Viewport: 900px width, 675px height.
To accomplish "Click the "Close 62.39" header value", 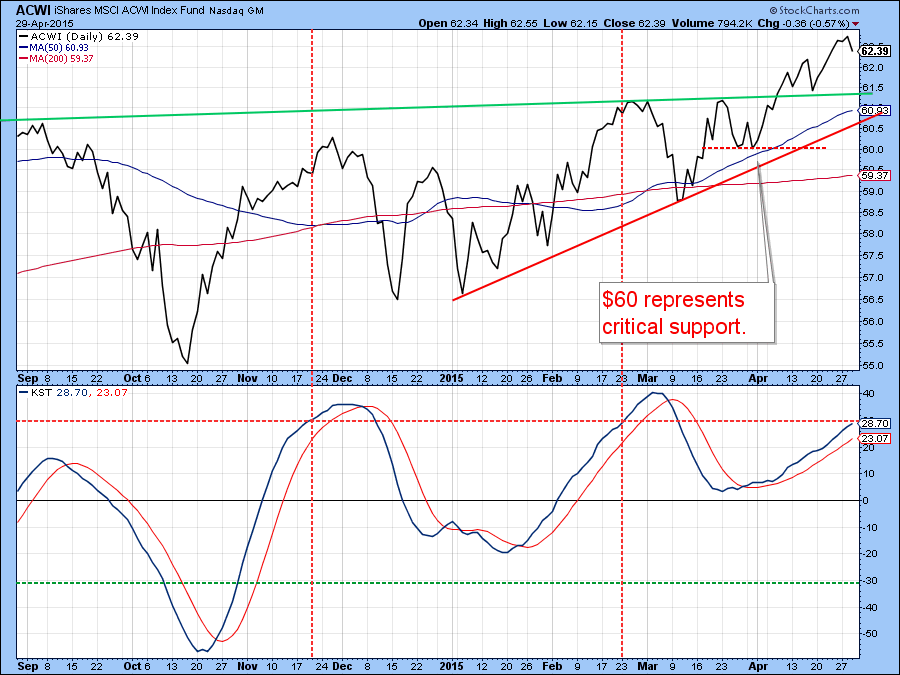I will (x=635, y=24).
